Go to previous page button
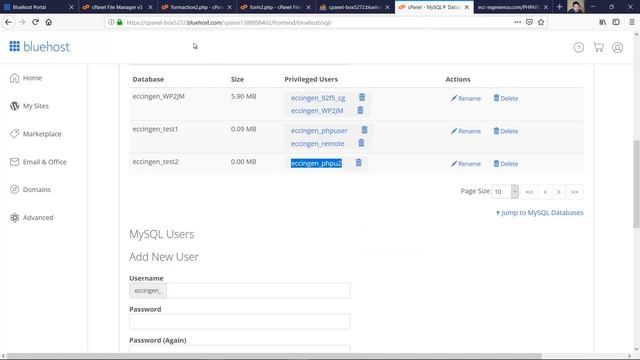Image resolution: width=640 pixels, height=360 pixels. click(545, 192)
